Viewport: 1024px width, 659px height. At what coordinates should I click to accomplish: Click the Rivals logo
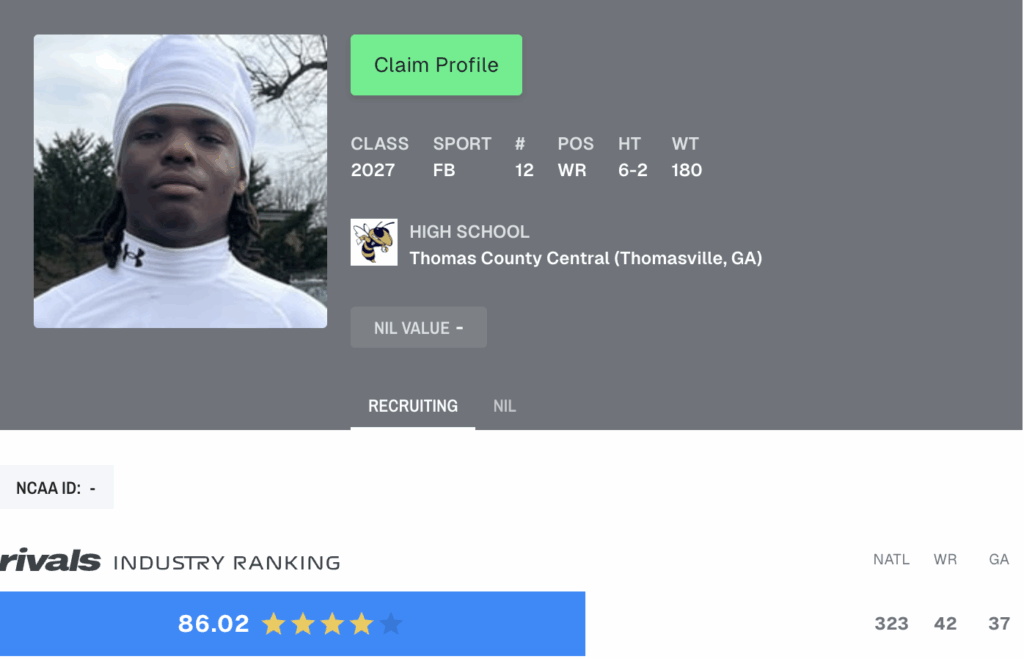[50, 560]
